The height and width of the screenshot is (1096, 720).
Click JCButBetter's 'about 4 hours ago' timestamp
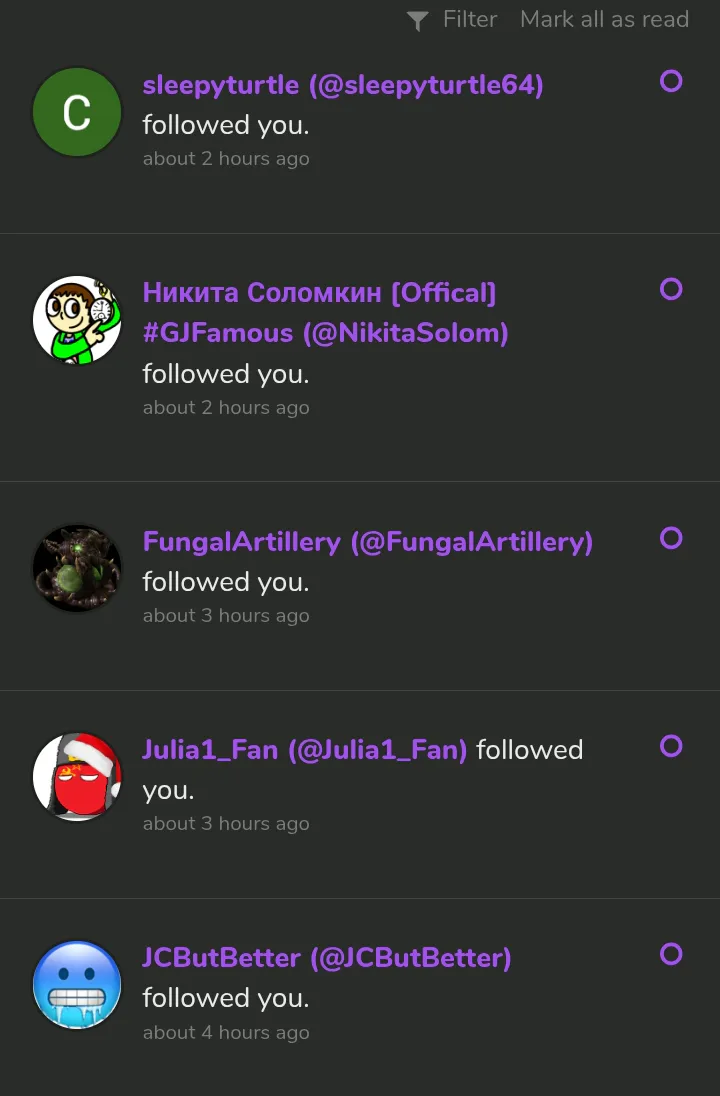pyautogui.click(x=226, y=1032)
